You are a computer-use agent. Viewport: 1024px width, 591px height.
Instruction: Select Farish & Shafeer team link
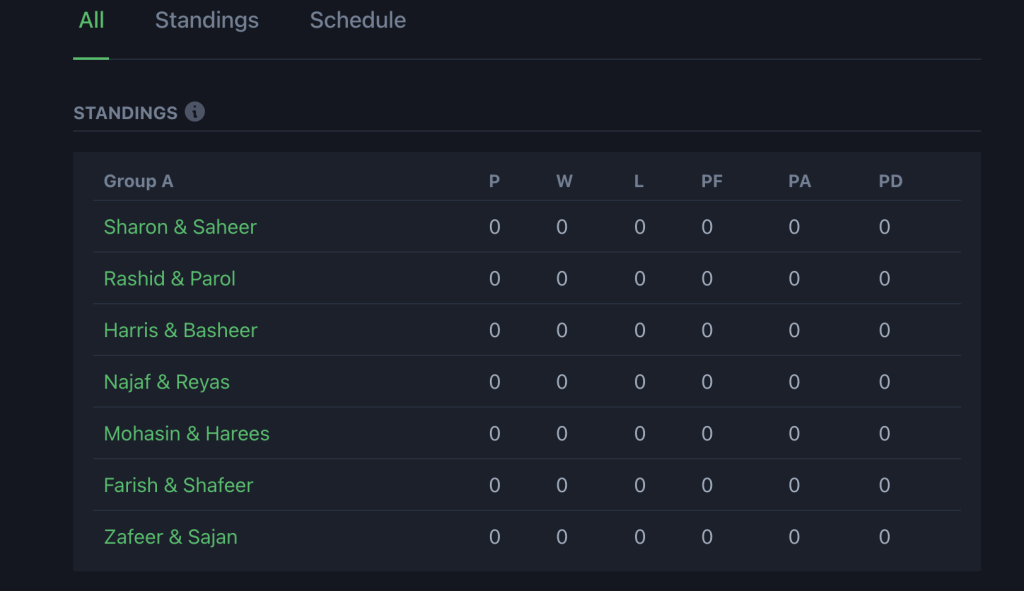(179, 486)
